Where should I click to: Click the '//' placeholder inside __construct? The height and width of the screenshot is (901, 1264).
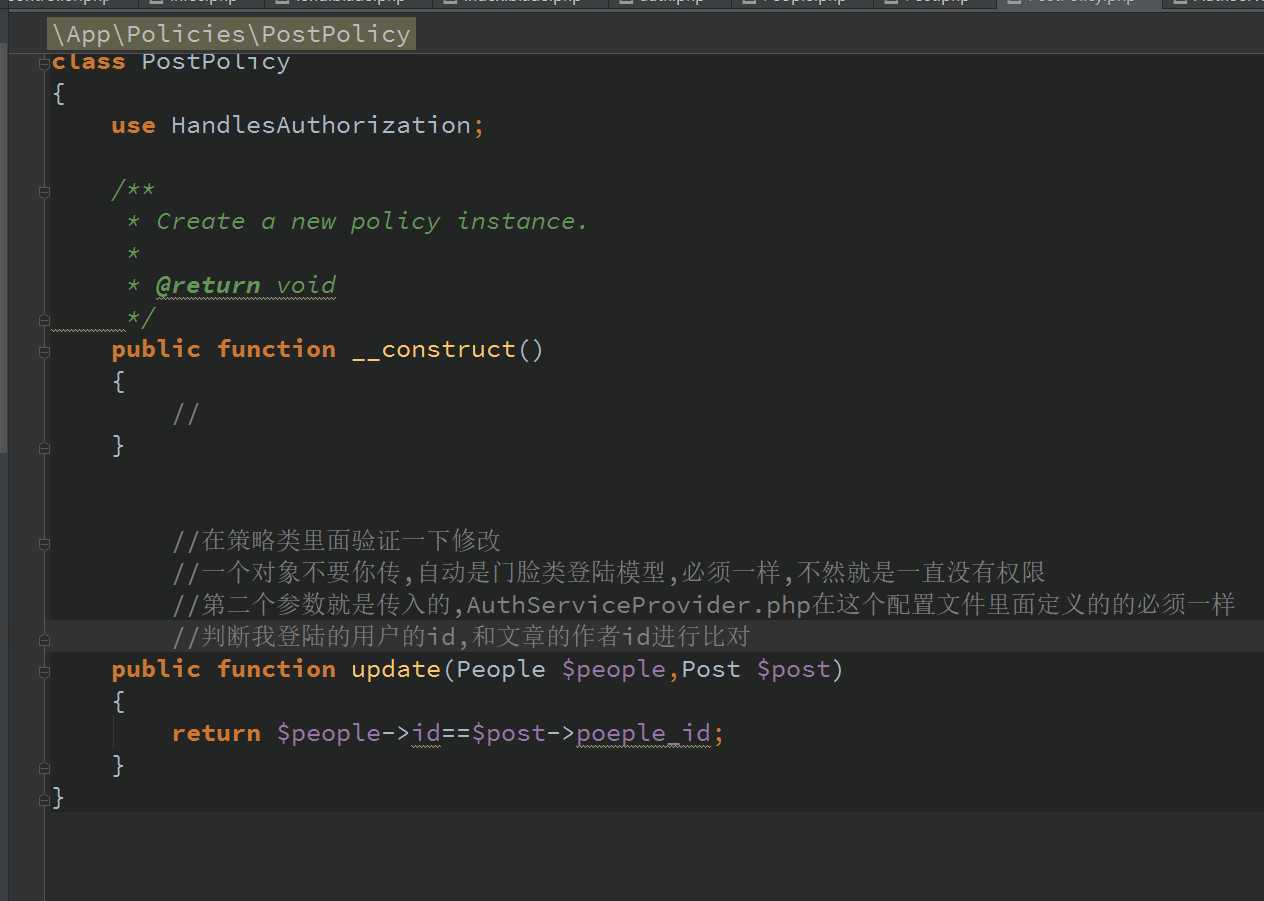(x=186, y=413)
